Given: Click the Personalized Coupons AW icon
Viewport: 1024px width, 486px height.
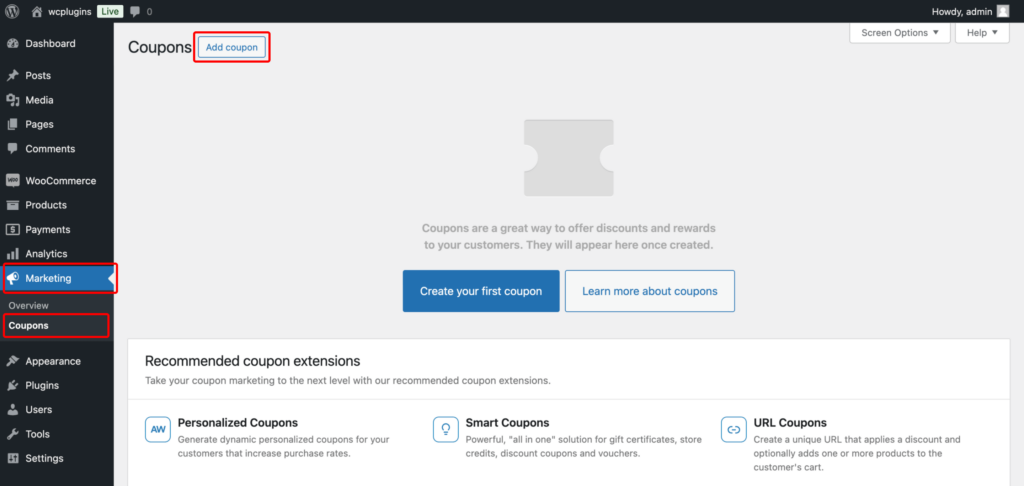Looking at the screenshot, I should (x=158, y=429).
